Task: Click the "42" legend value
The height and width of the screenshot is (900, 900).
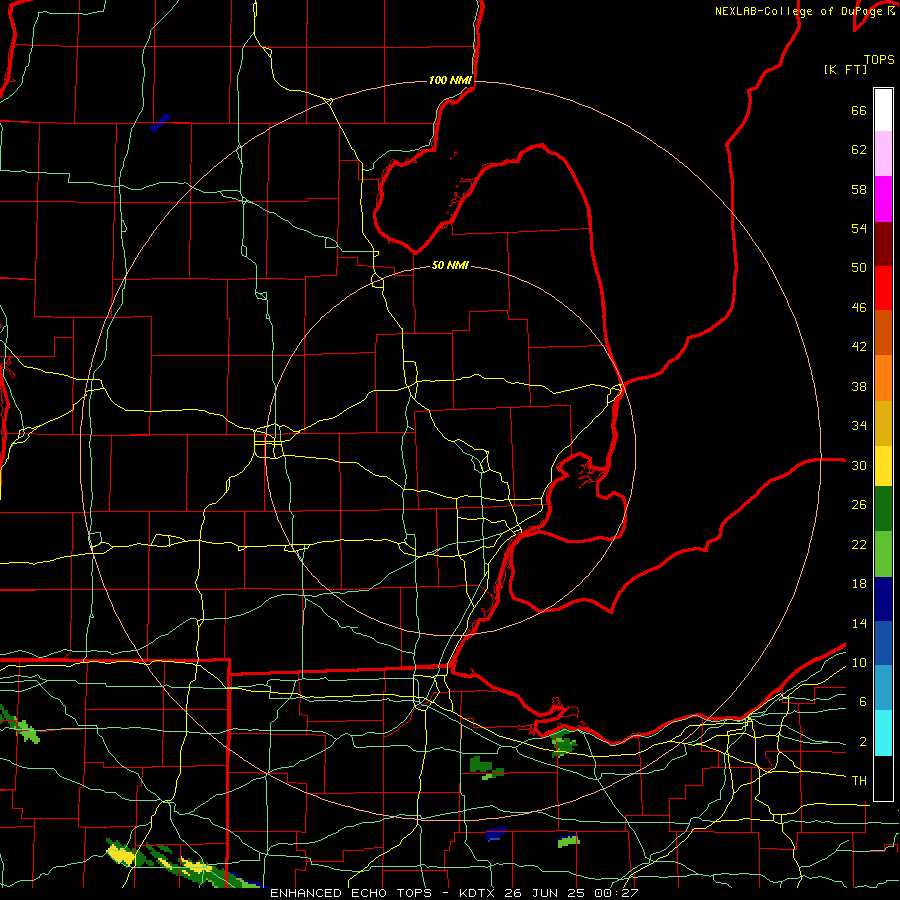Action: [x=859, y=347]
